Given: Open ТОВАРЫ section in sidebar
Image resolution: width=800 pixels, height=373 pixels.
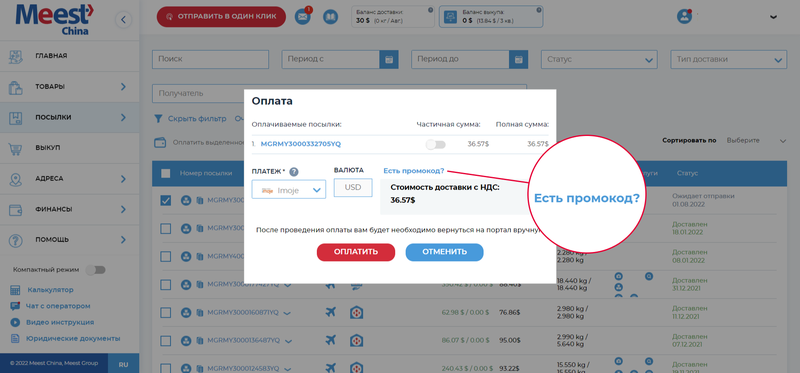Looking at the screenshot, I should point(69,87).
